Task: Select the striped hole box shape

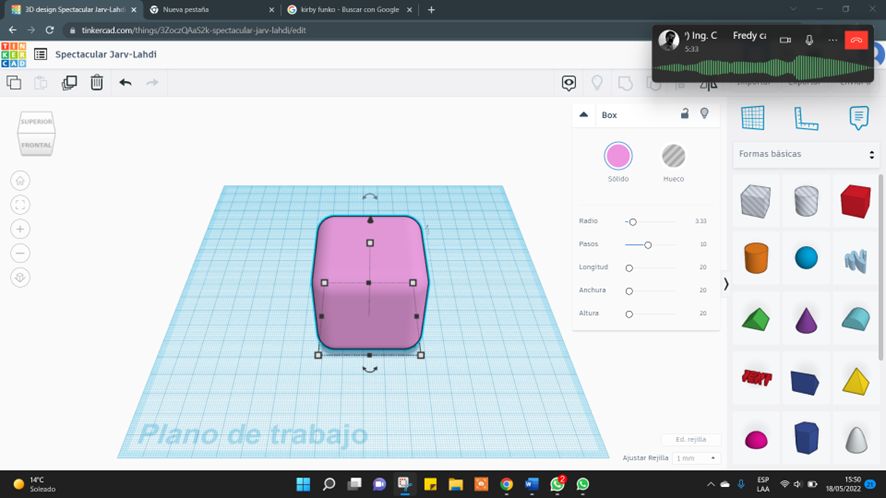Action: tap(755, 201)
